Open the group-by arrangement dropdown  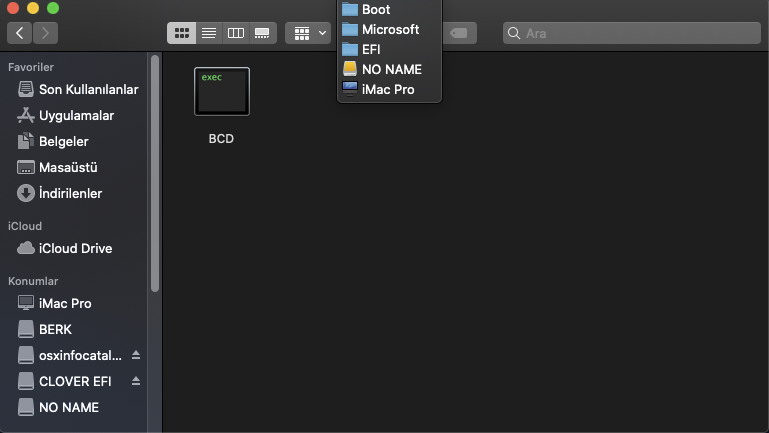pyautogui.click(x=308, y=33)
